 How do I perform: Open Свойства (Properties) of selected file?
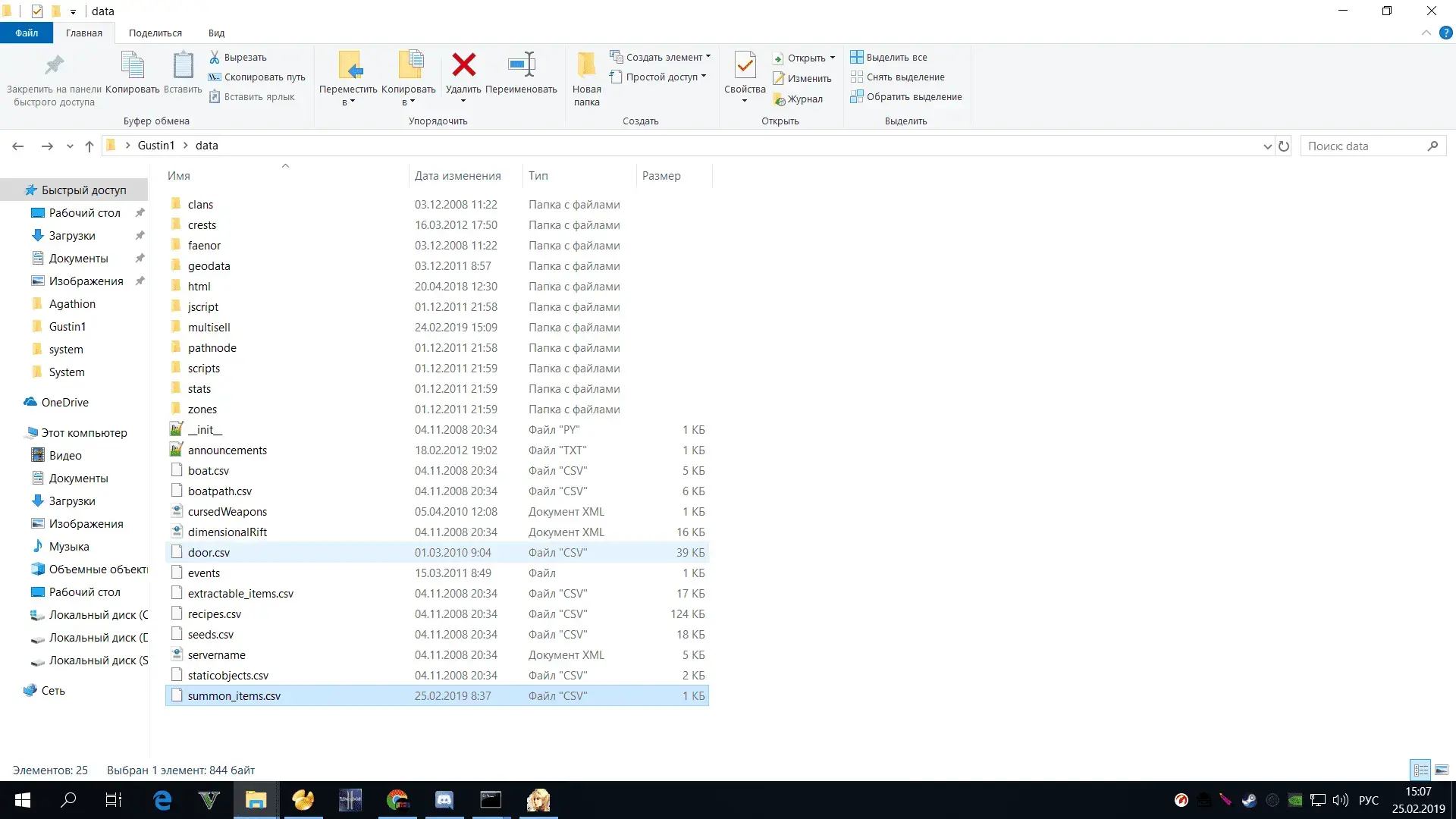click(x=745, y=73)
